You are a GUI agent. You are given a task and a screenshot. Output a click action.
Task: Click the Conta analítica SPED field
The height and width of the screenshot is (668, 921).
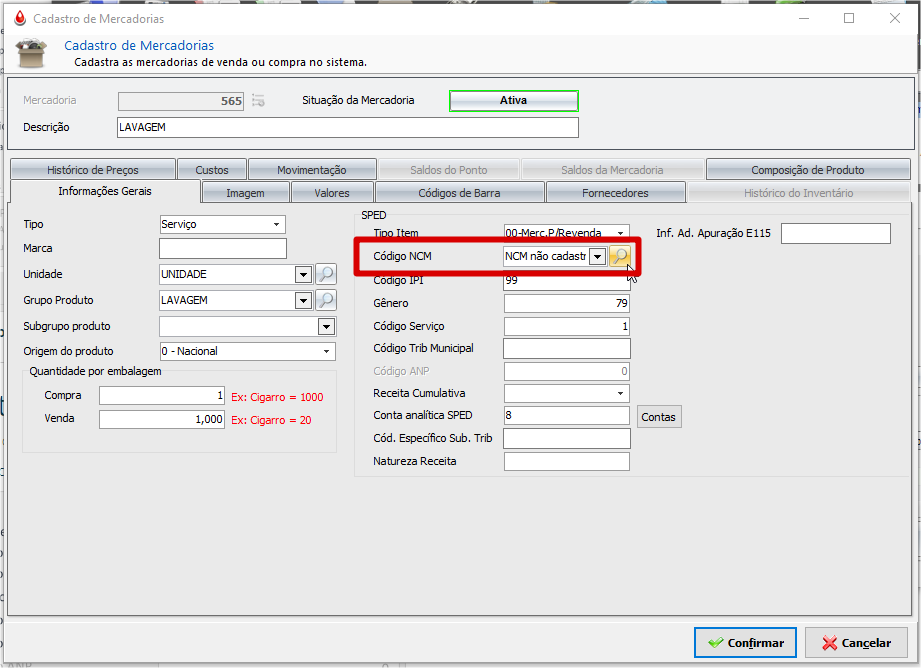[x=567, y=415]
